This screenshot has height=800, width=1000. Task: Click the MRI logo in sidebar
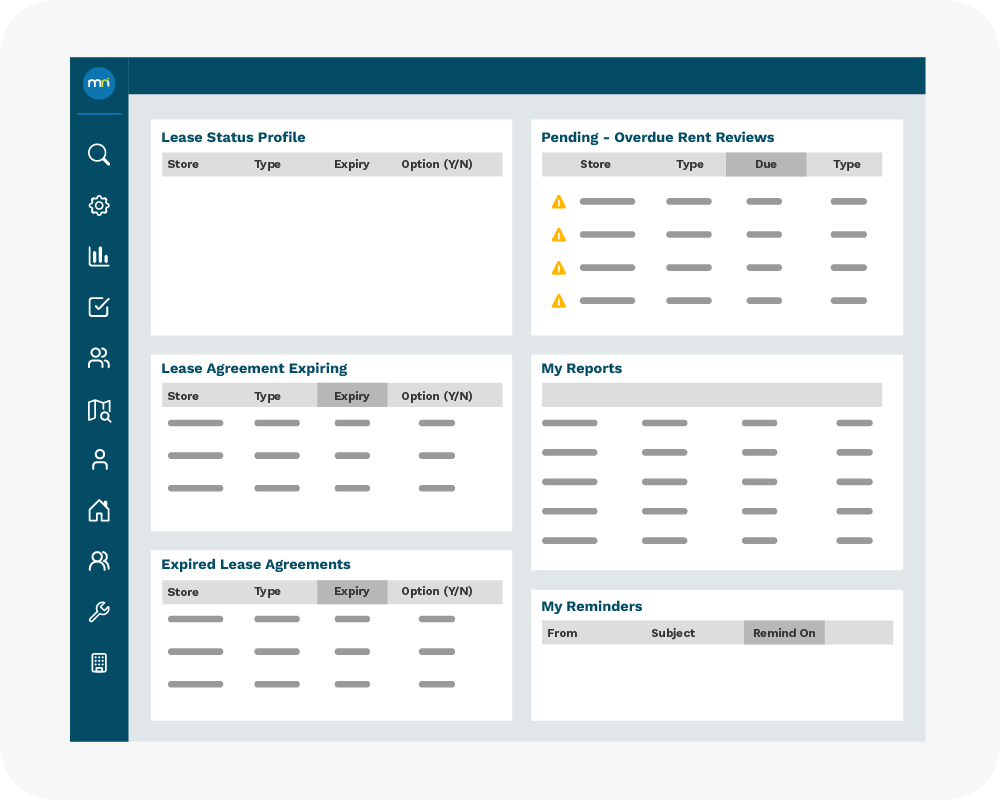[x=99, y=83]
